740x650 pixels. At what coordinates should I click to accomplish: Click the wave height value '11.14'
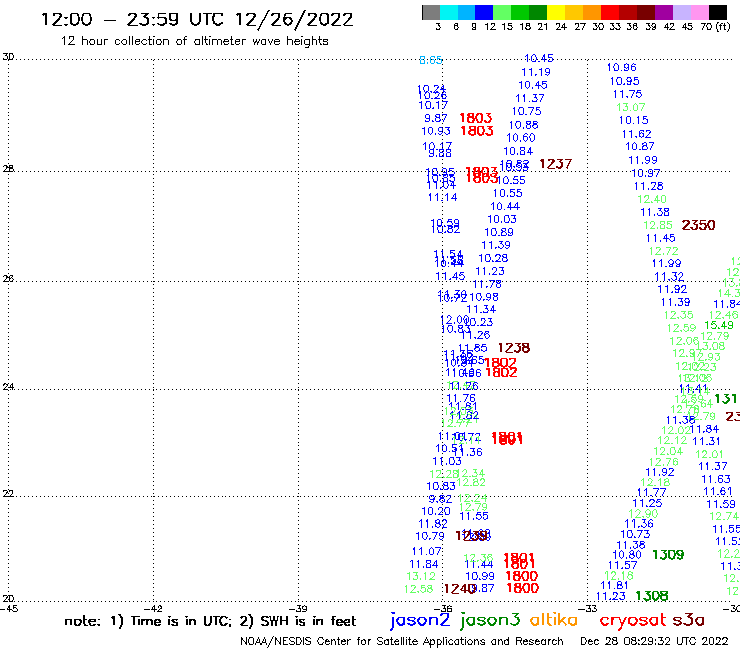[x=442, y=197]
